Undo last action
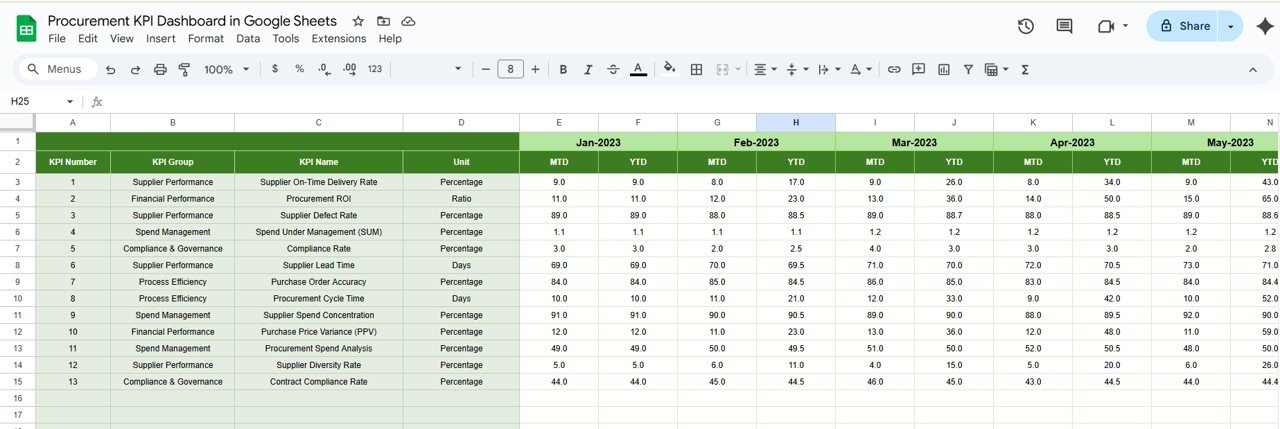This screenshot has height=429, width=1280. (x=110, y=69)
